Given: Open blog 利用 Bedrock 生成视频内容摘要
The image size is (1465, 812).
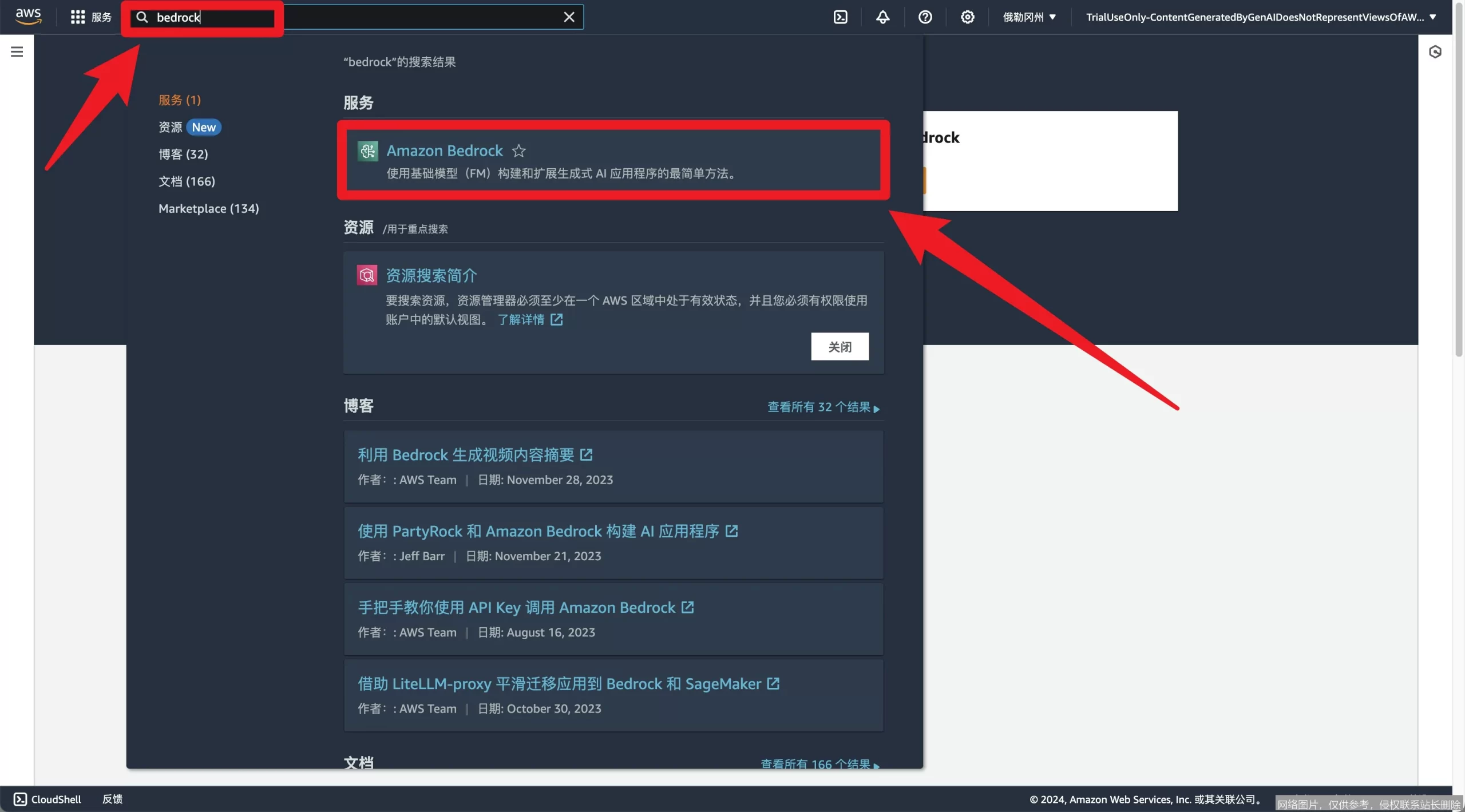Looking at the screenshot, I should click(466, 454).
